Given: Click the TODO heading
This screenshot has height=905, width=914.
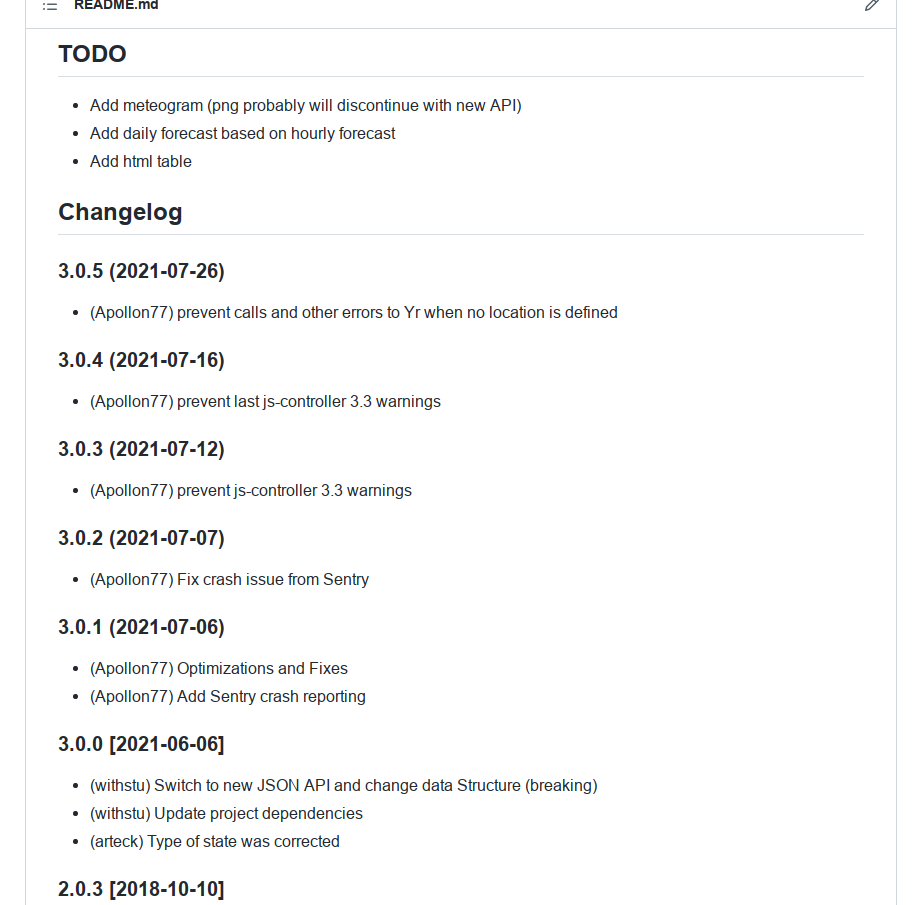Looking at the screenshot, I should click(x=92, y=54).
